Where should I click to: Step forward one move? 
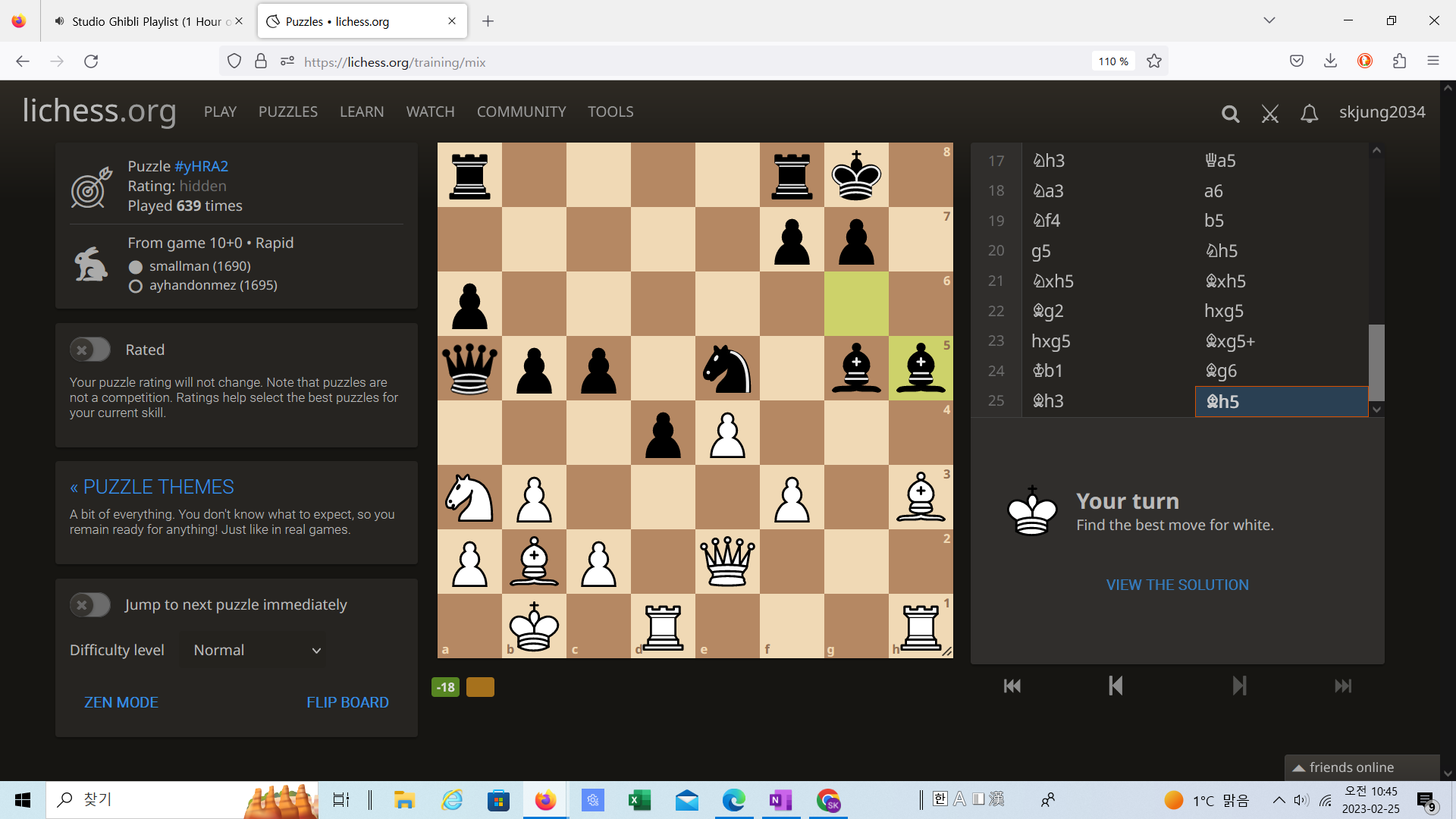(x=1239, y=686)
